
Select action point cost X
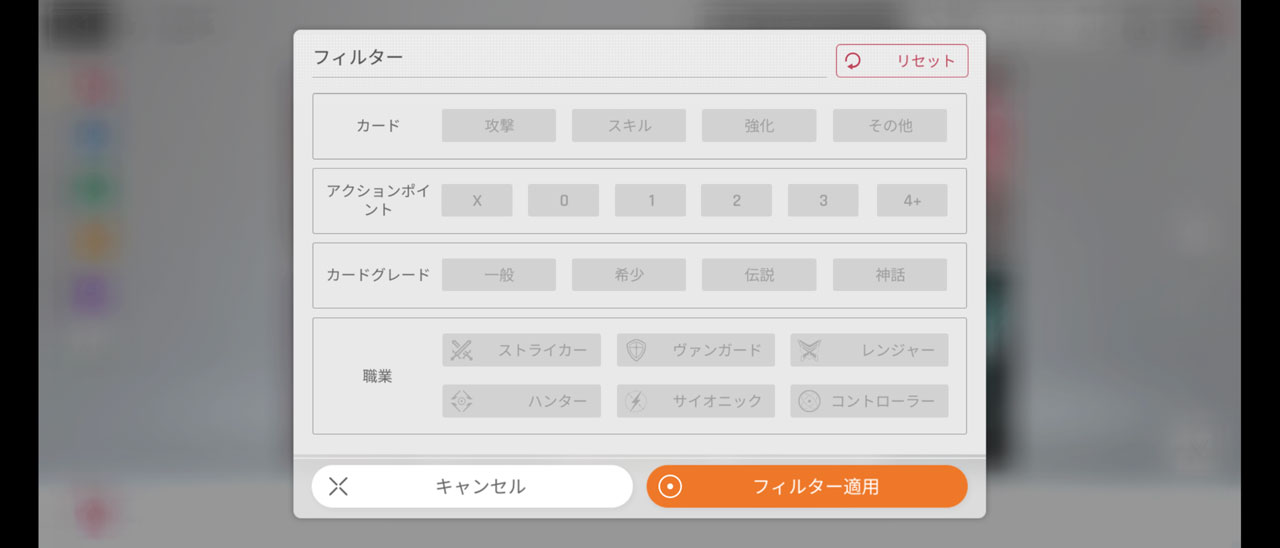pos(477,201)
